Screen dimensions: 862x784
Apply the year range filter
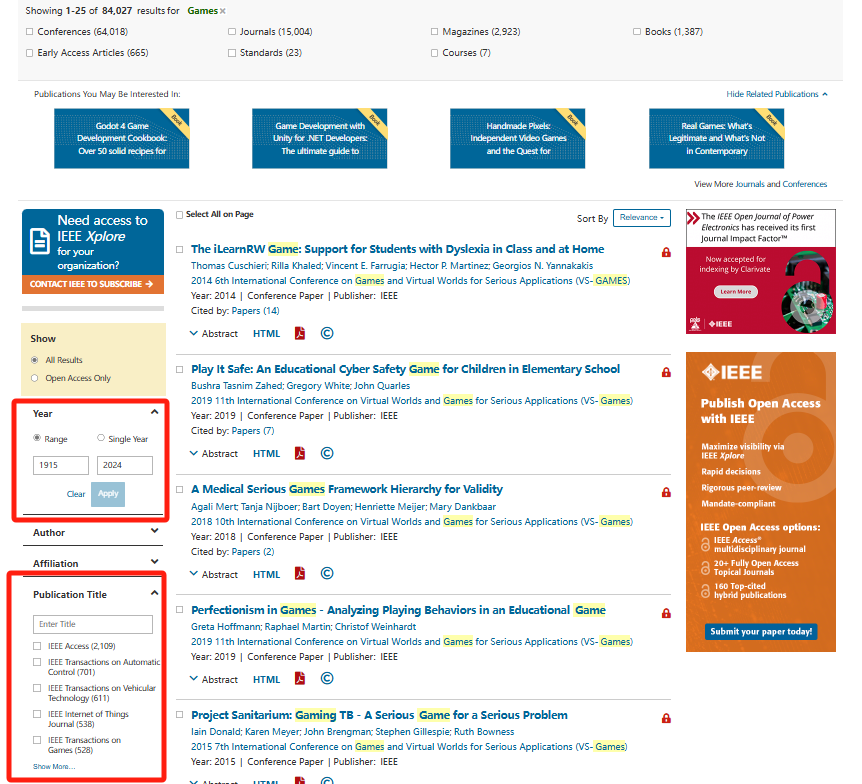(x=108, y=494)
